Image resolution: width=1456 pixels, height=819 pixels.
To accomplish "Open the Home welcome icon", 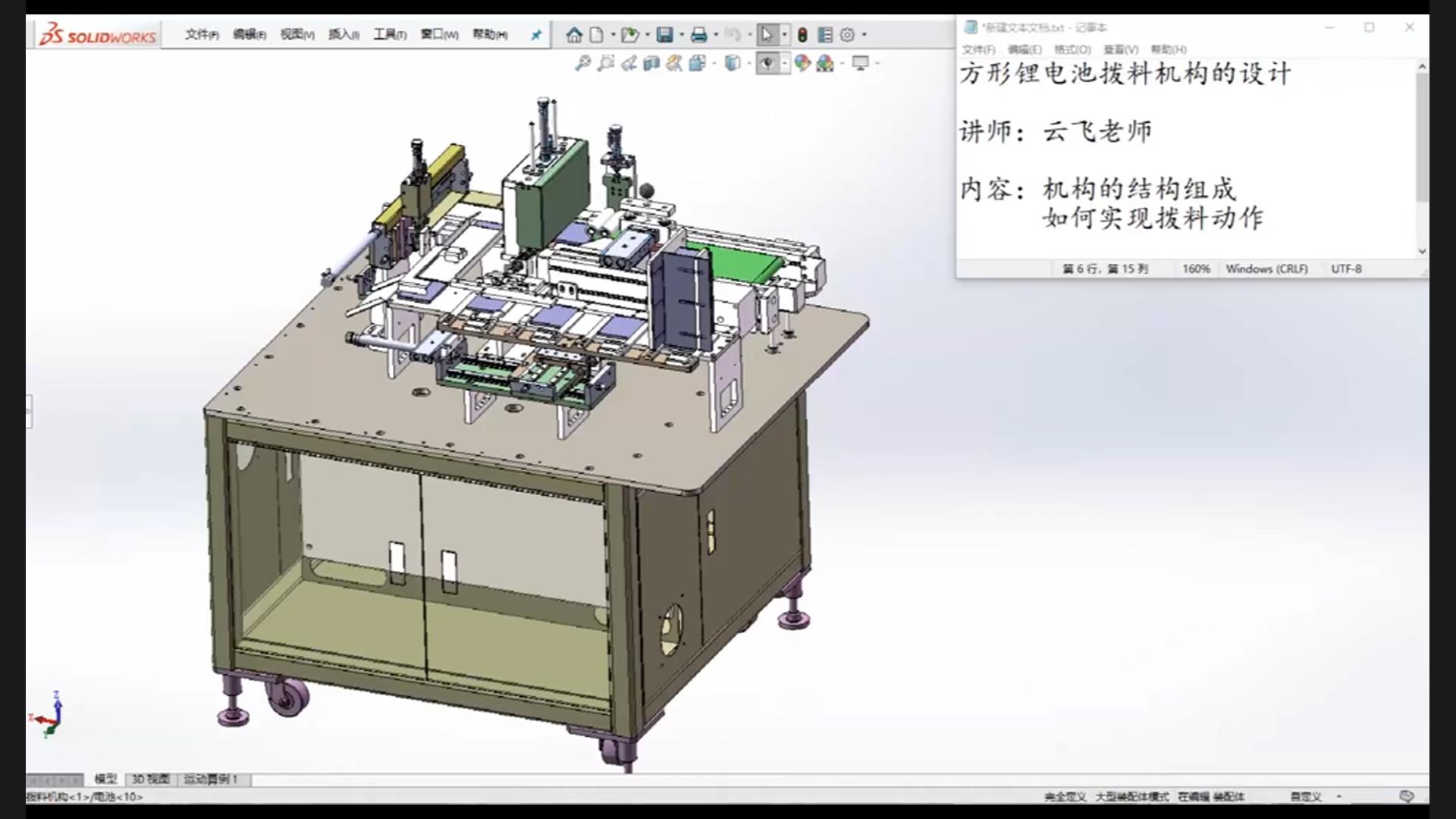I will click(x=574, y=35).
